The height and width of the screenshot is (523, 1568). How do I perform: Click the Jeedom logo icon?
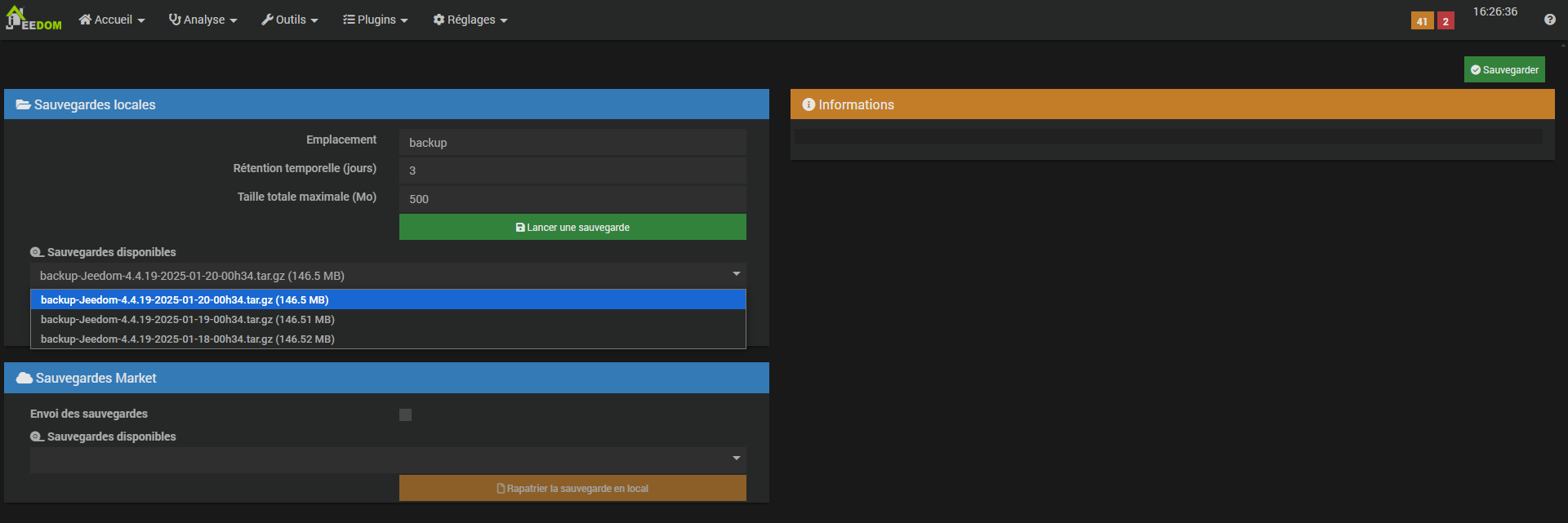[33, 19]
